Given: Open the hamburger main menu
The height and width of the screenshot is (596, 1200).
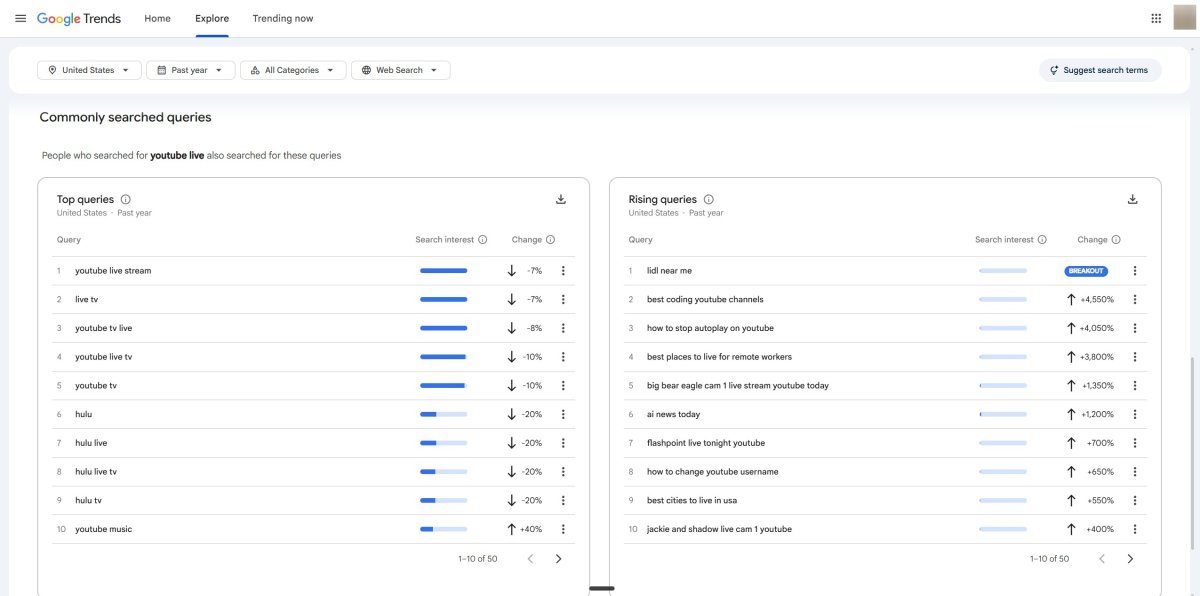Looking at the screenshot, I should click(20, 18).
